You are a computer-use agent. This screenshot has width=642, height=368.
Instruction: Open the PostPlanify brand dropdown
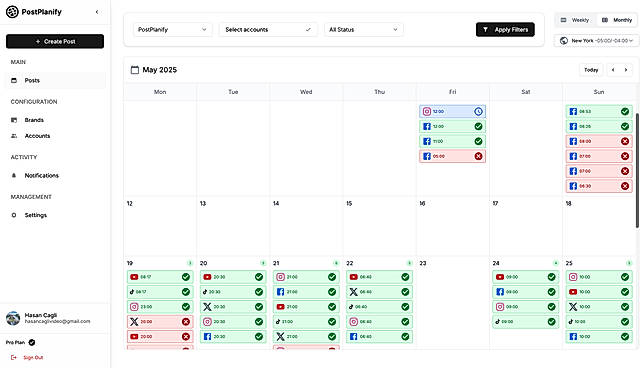coord(172,29)
